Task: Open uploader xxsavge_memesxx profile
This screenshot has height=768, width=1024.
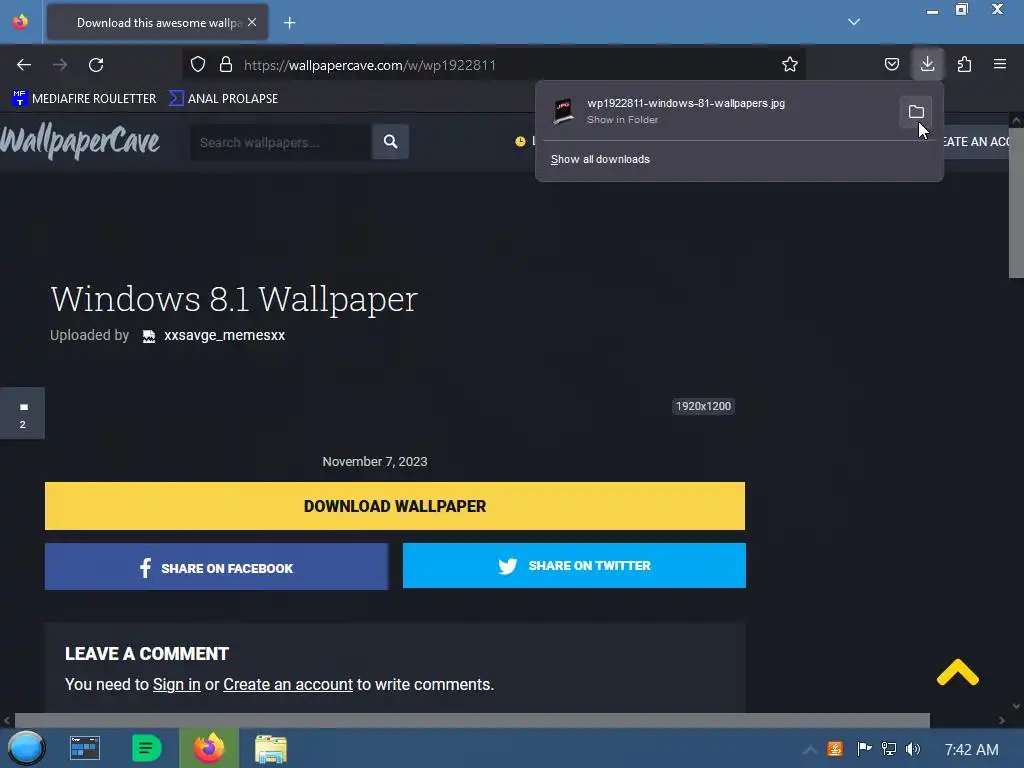Action: click(225, 335)
